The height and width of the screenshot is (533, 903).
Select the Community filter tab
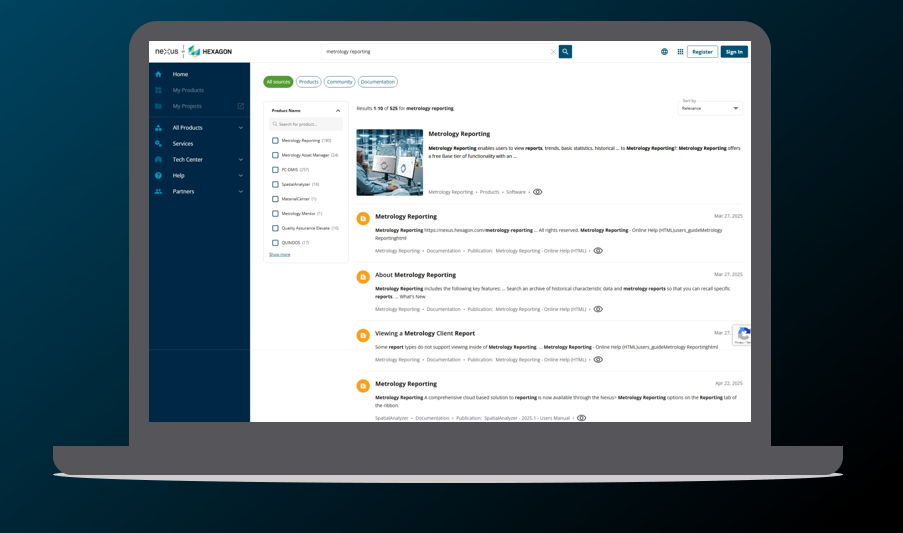[x=340, y=82]
